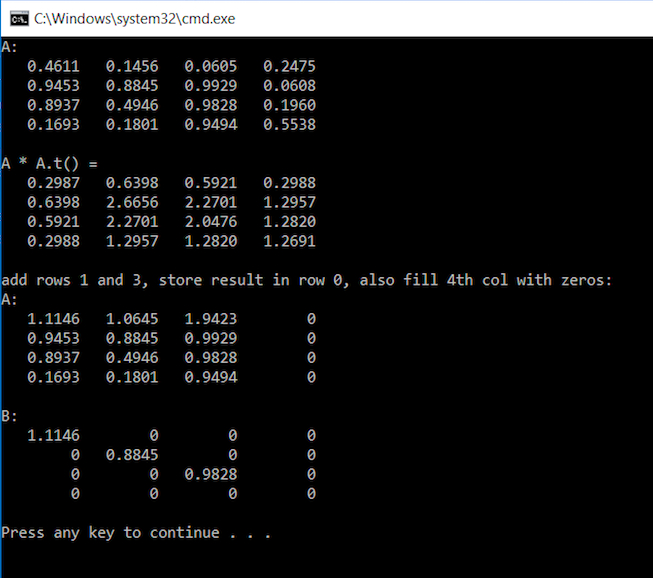Viewport: 653px width, 578px height.
Task: Select the value 0.9828 in matrix B
Action: click(211, 474)
